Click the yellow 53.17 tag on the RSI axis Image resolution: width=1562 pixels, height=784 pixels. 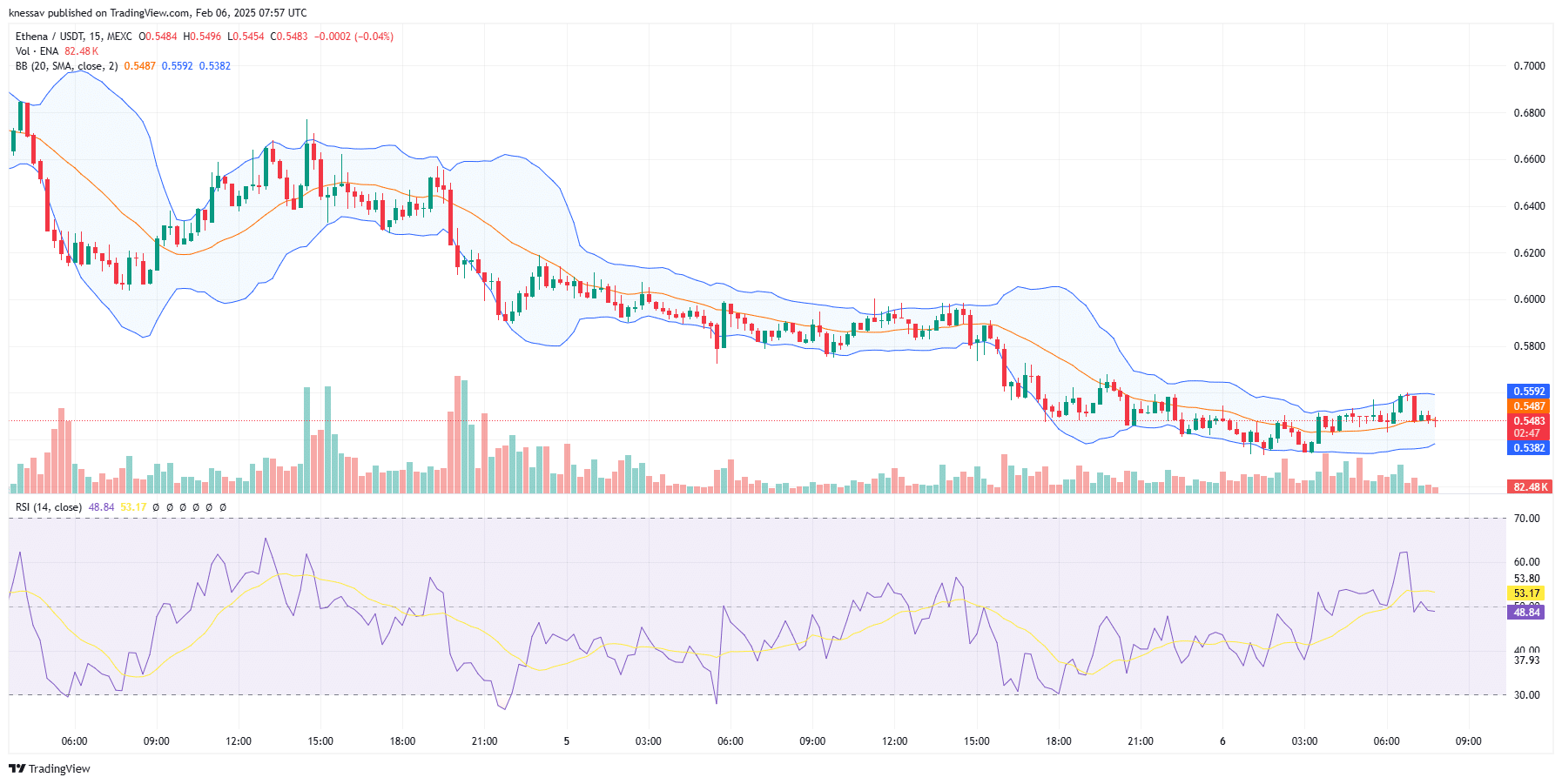tap(1525, 593)
